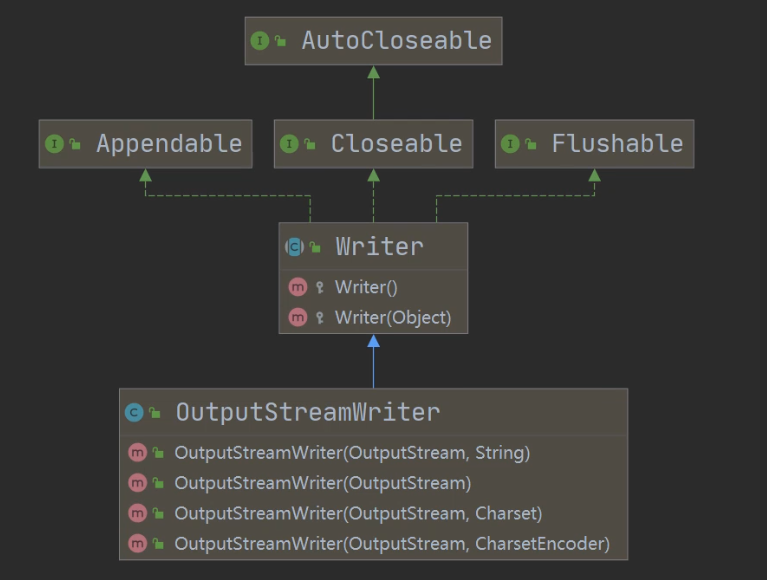Click the Writer abstract class icon
The width and height of the screenshot is (767, 580).
(x=294, y=247)
